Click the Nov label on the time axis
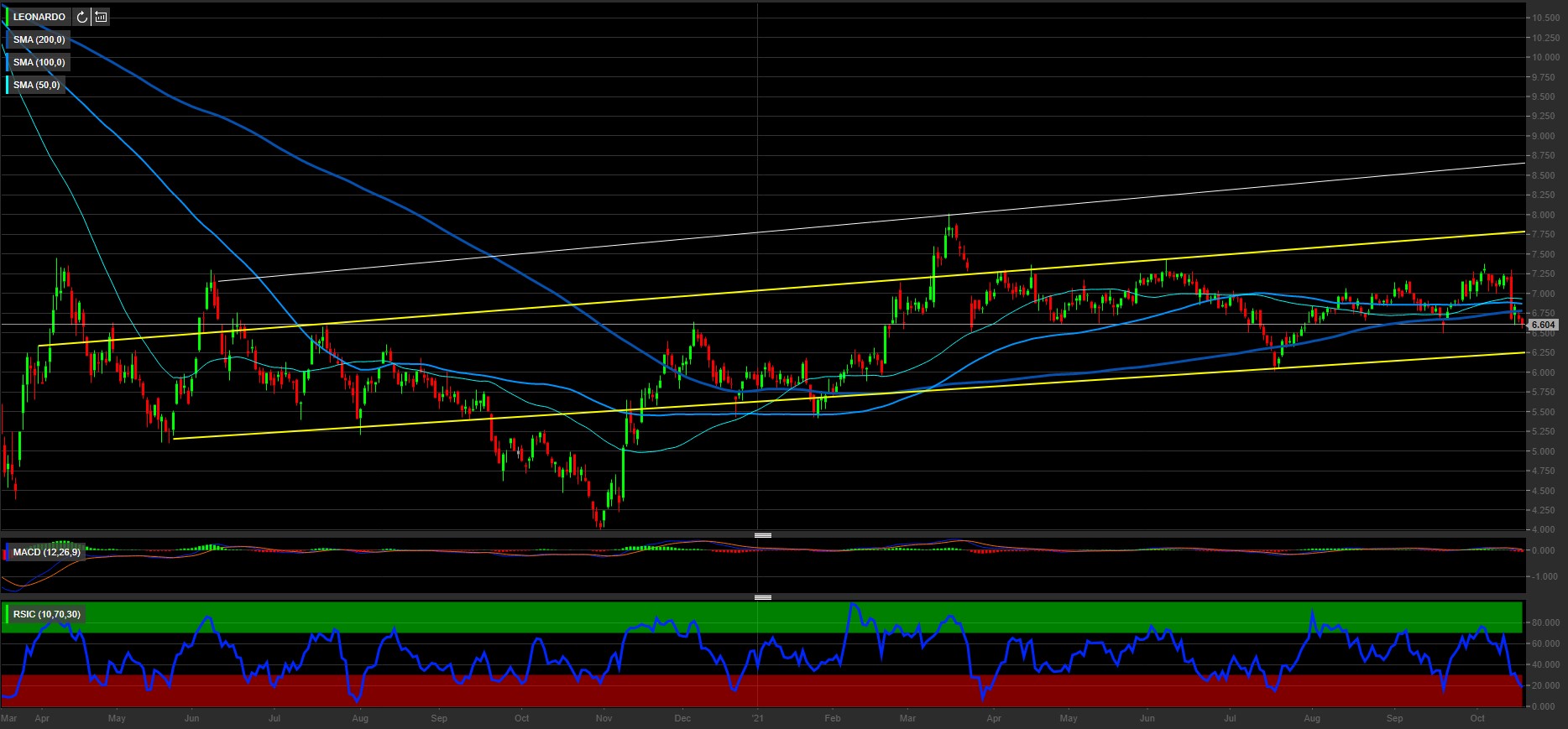 pyautogui.click(x=604, y=719)
